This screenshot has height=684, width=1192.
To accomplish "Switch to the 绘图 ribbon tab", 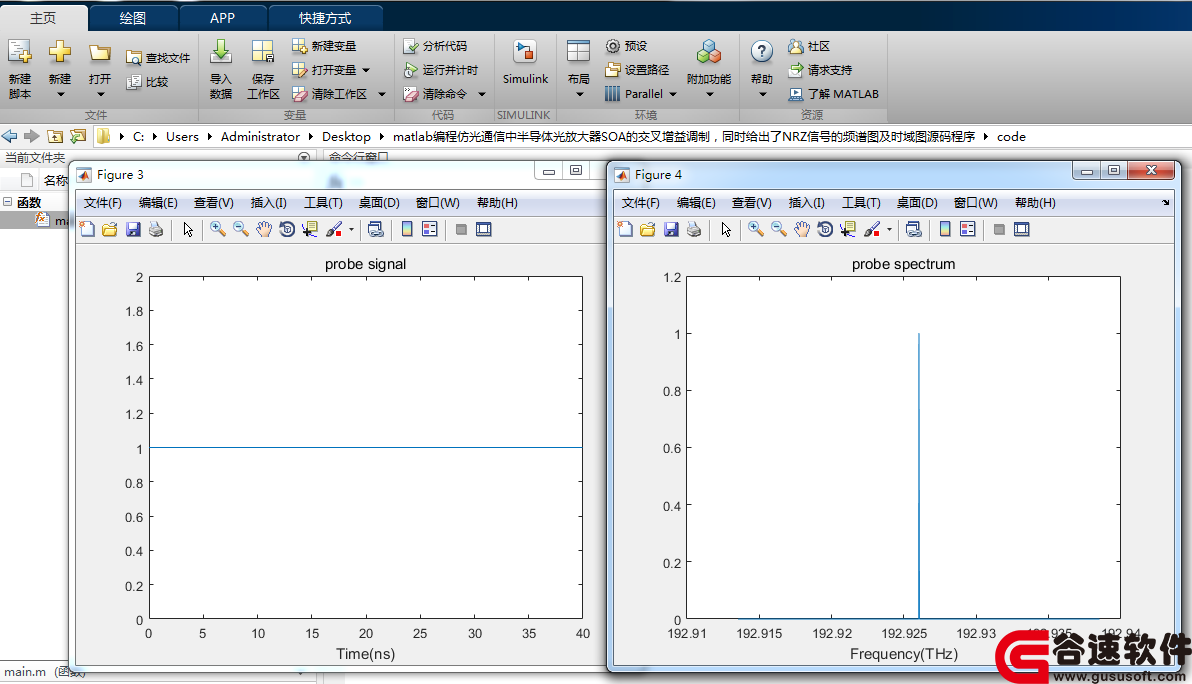I will pyautogui.click(x=132, y=18).
